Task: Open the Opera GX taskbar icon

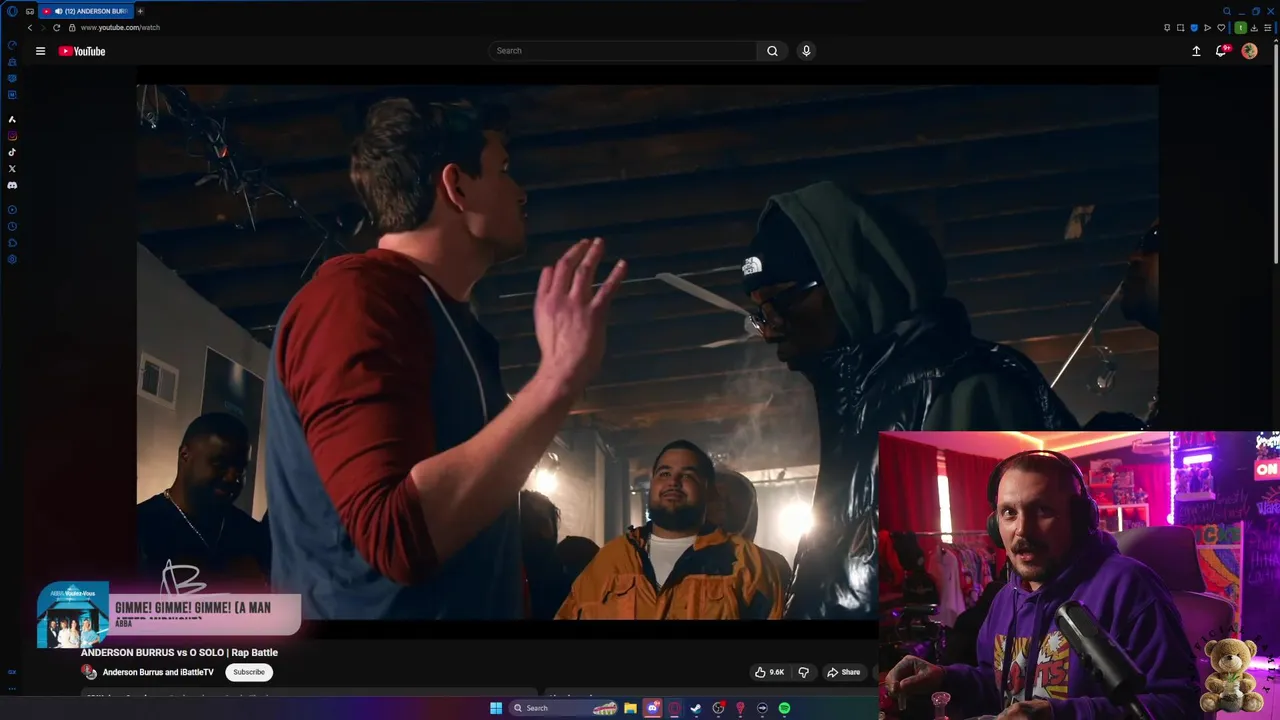Action: coord(674,708)
